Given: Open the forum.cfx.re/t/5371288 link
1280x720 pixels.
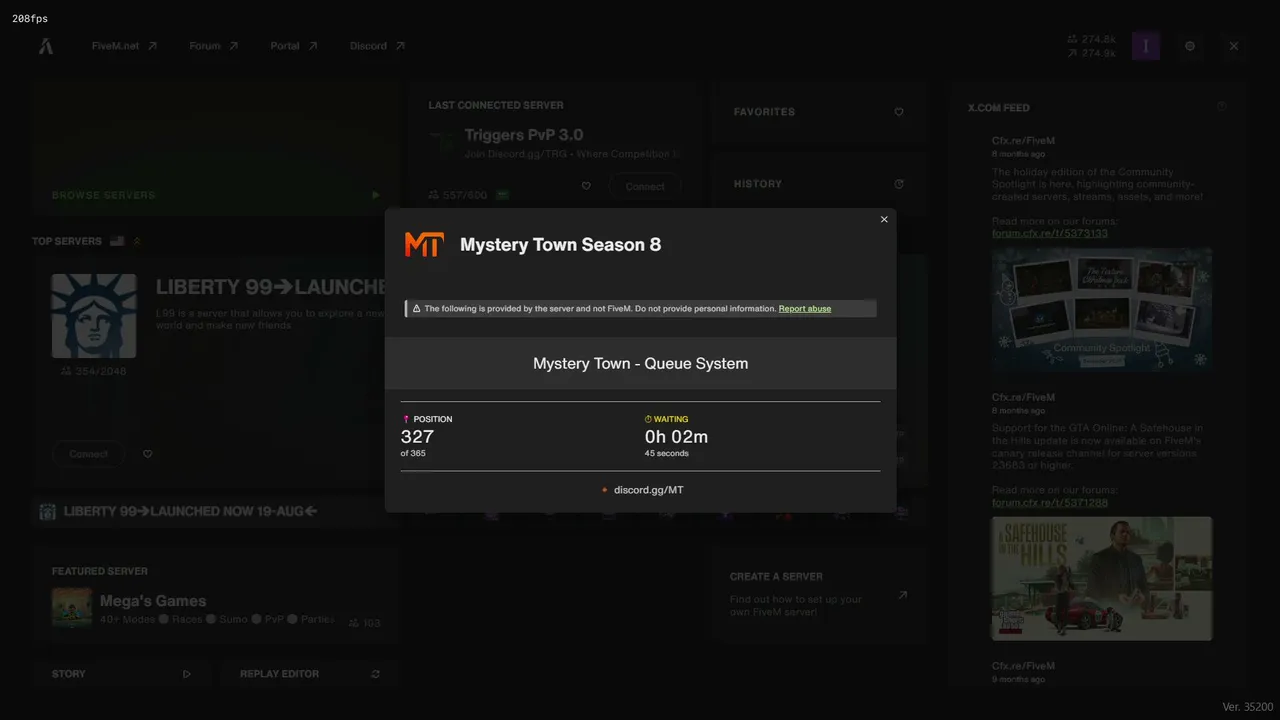Looking at the screenshot, I should click(1050, 502).
